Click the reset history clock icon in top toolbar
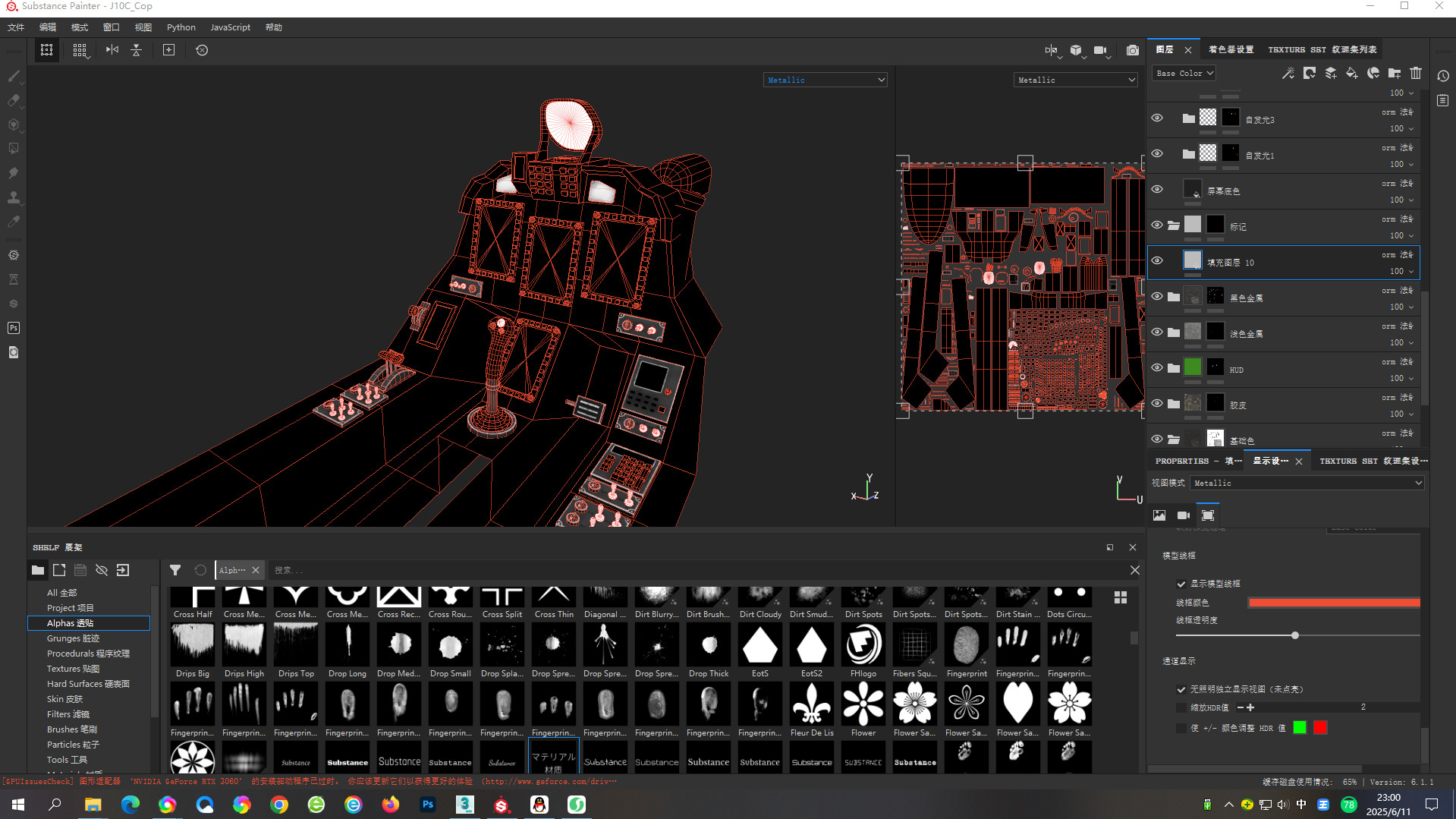1456x819 pixels. click(202, 50)
